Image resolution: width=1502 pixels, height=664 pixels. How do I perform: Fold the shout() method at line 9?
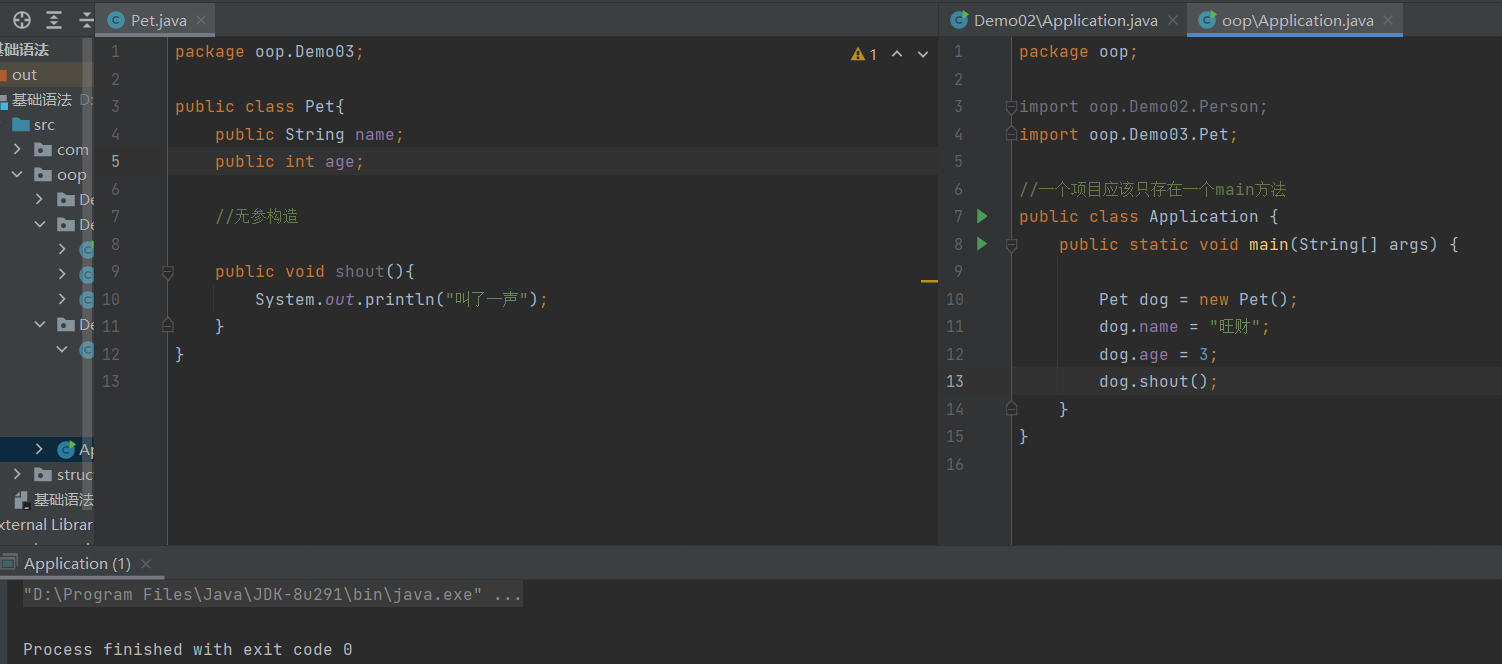168,272
